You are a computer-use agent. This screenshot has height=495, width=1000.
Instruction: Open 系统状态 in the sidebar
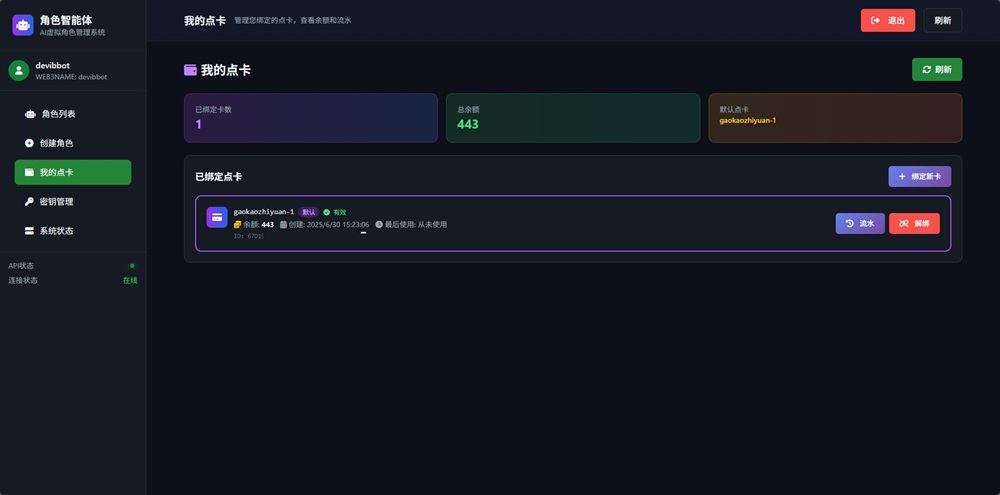[x=73, y=231]
